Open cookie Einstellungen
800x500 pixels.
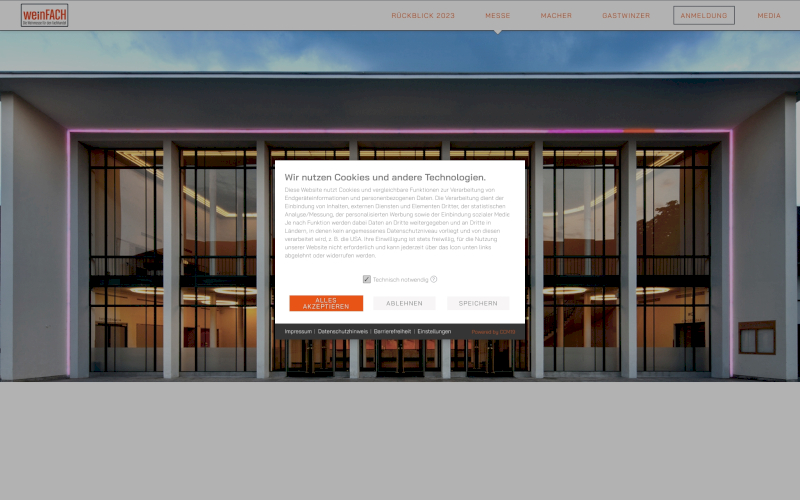(x=434, y=331)
